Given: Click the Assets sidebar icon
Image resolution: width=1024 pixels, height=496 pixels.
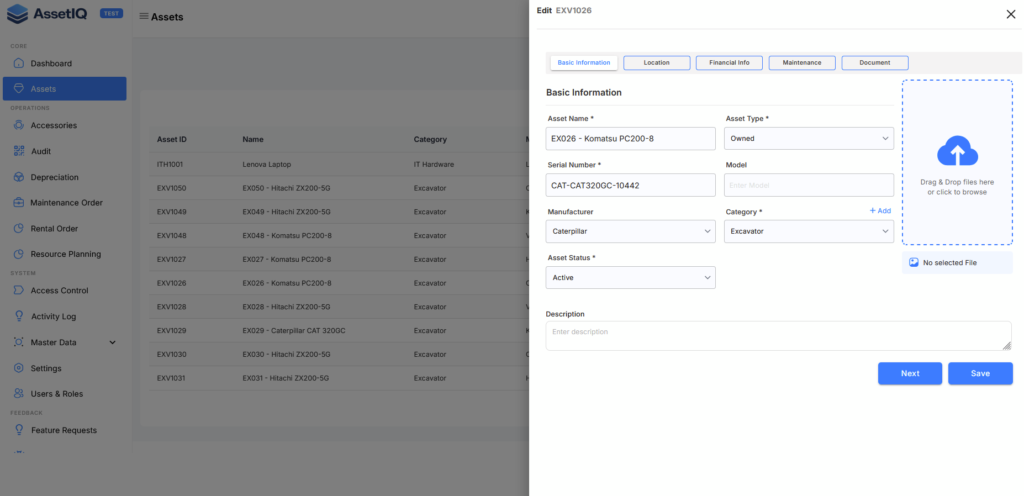Looking at the screenshot, I should click(19, 89).
